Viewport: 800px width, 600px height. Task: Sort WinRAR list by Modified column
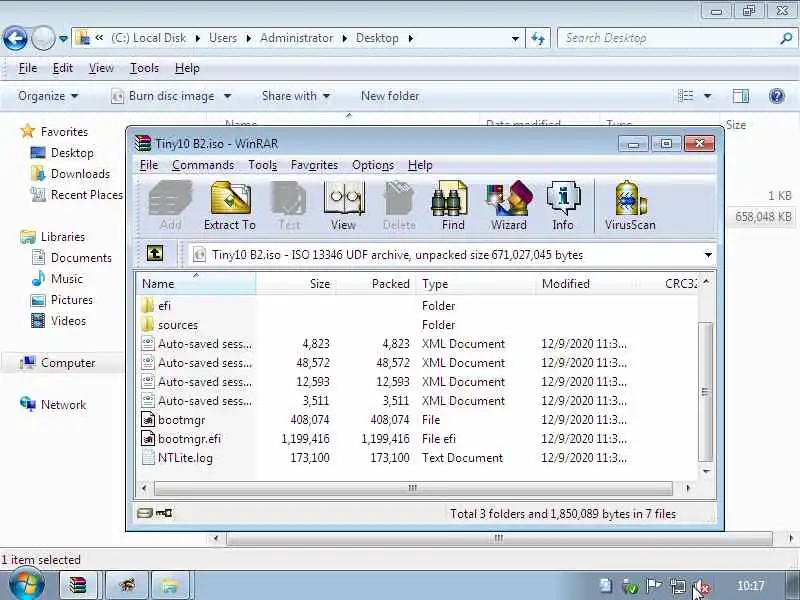tap(585, 283)
